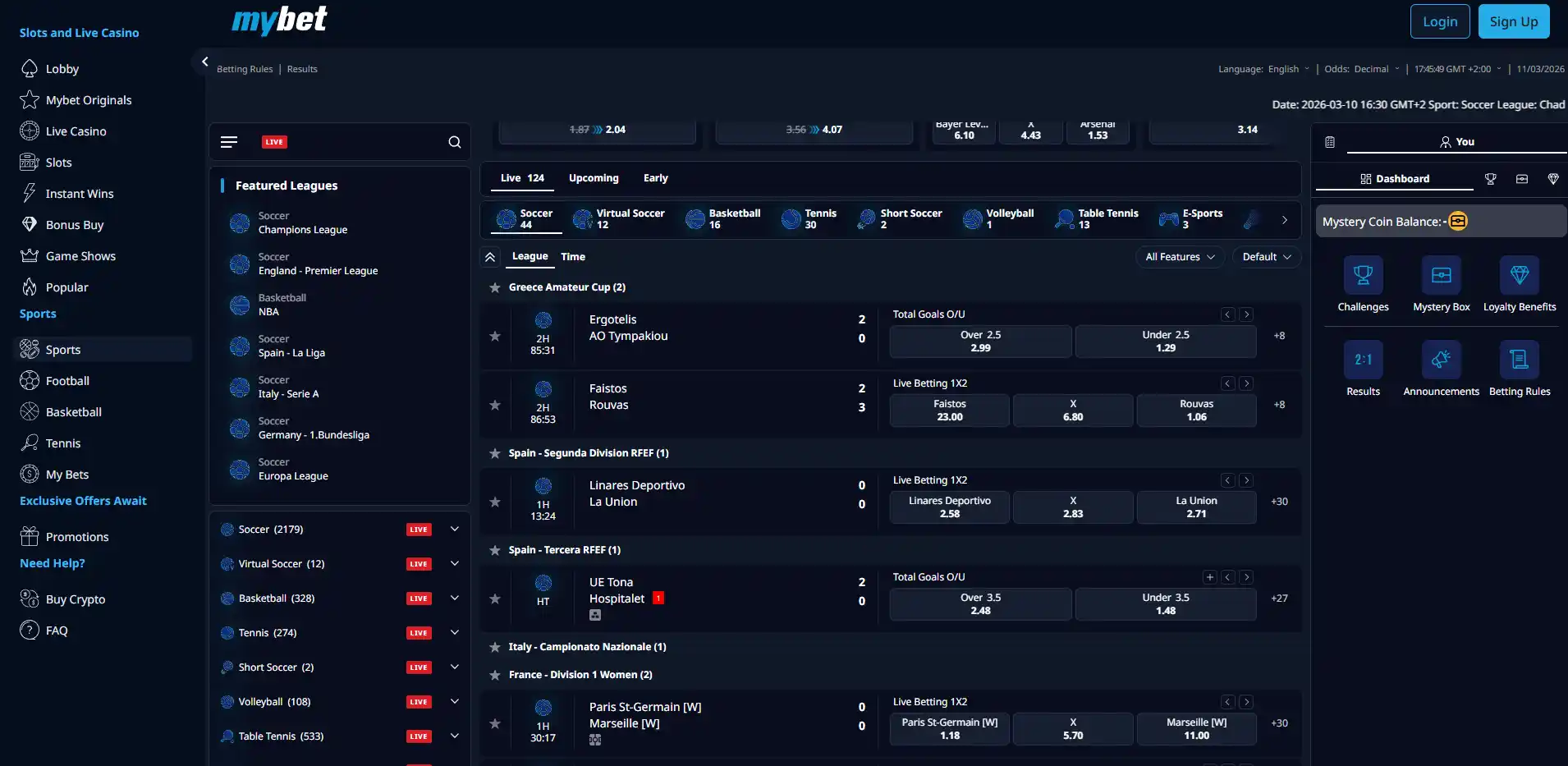Open the hamburger menu next to the LIVE badge
Viewport: 1568px width, 766px height.
tap(229, 142)
